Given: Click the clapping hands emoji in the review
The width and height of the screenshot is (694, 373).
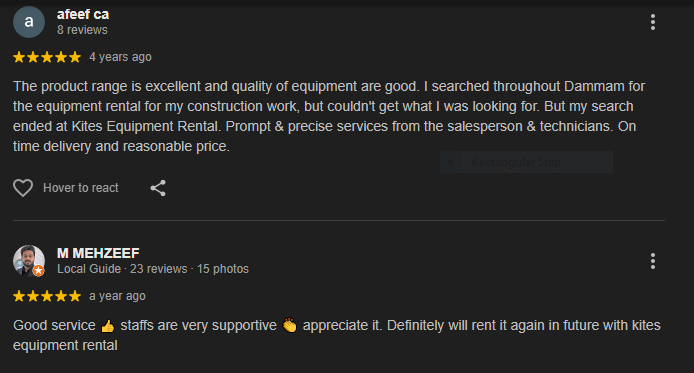Looking at the screenshot, I should tap(289, 325).
